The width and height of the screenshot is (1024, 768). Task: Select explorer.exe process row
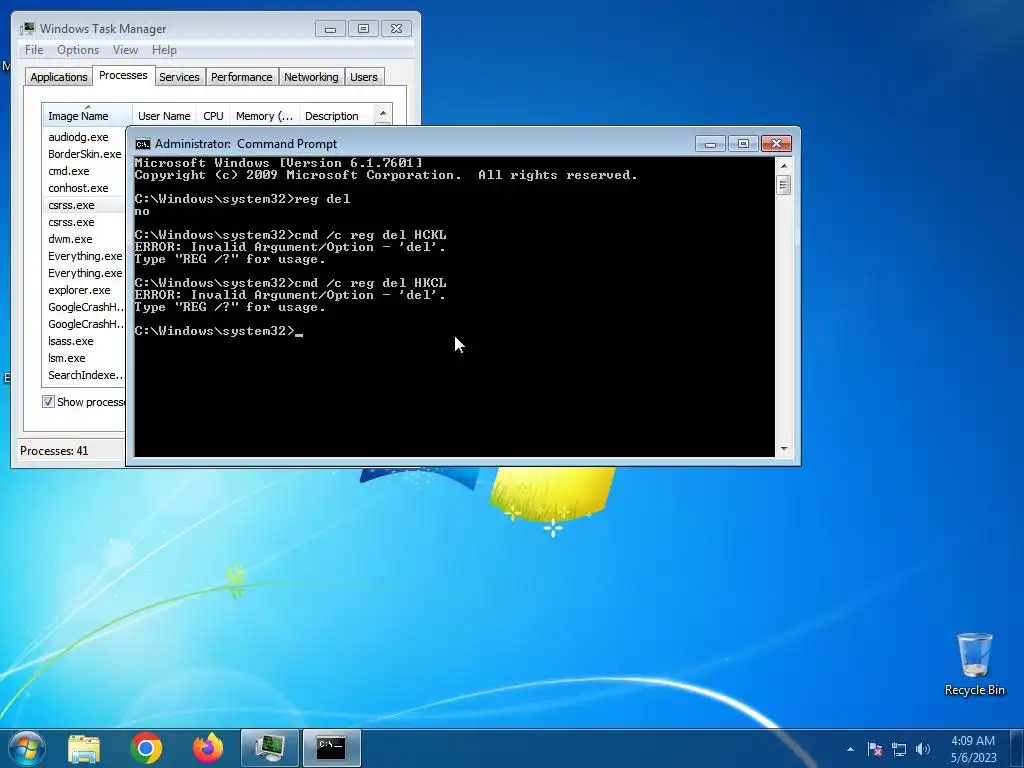point(84,290)
